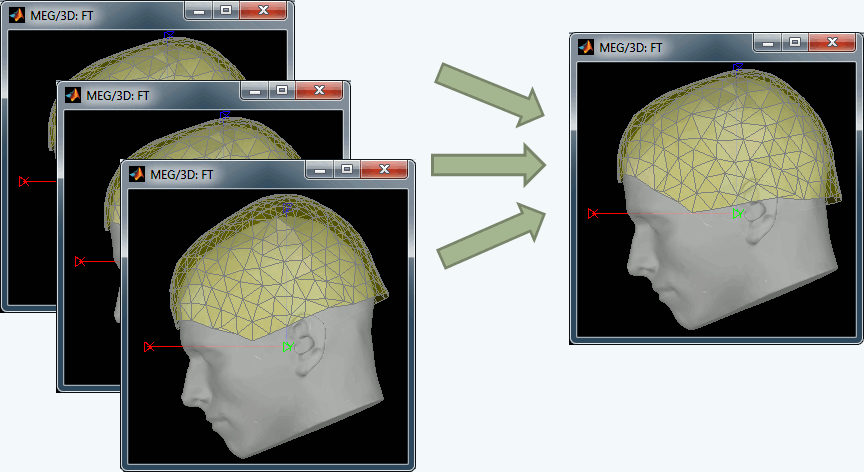
Task: Close the back-most top-left MEG/3D window
Action: (x=264, y=9)
